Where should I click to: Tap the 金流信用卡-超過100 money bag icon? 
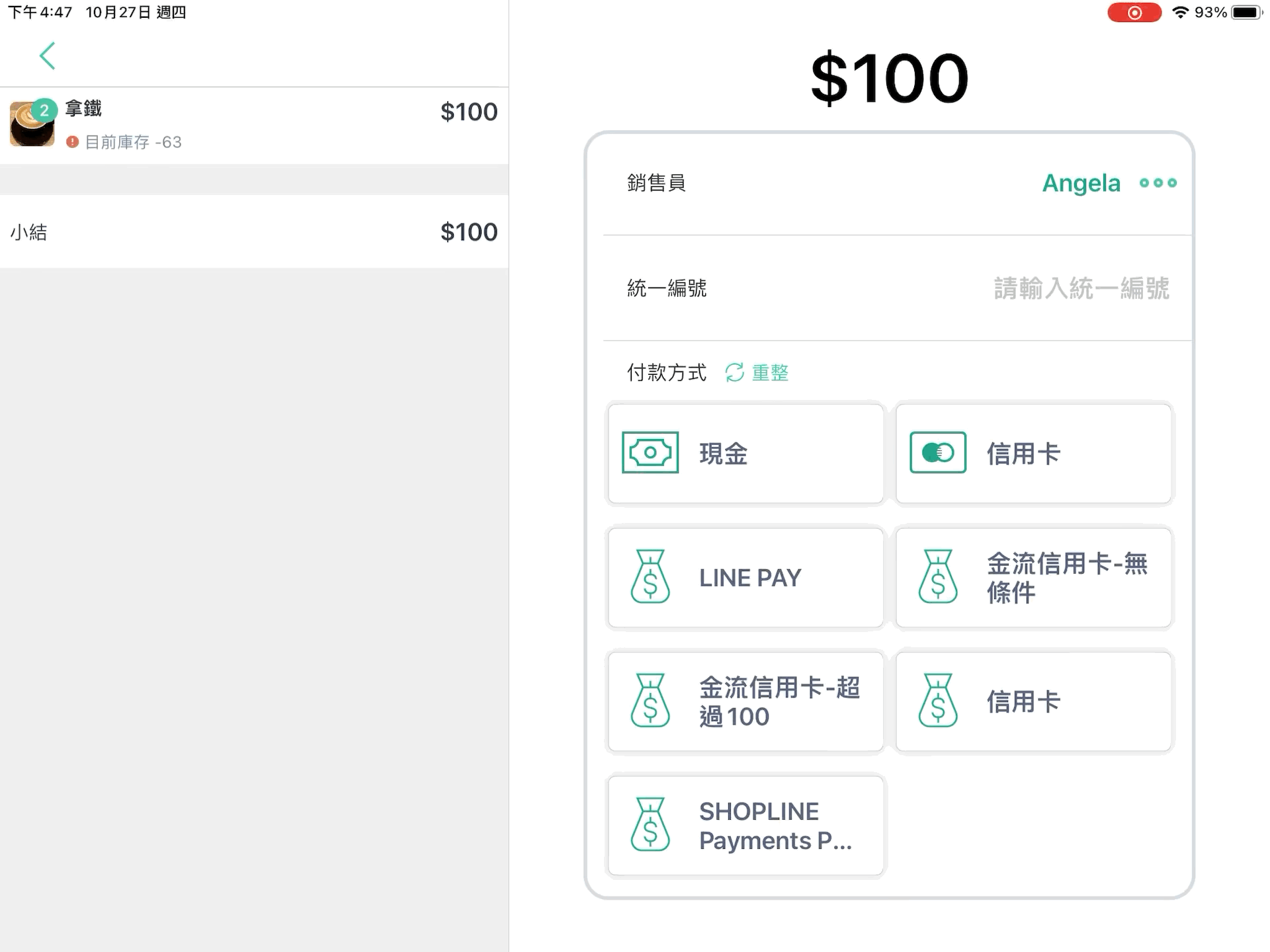tap(650, 701)
